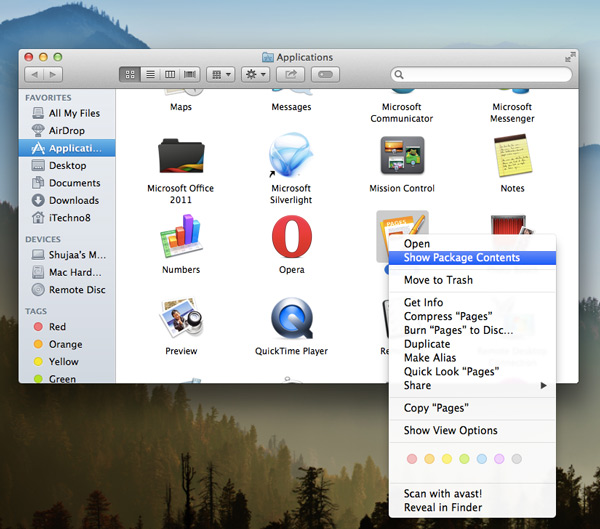Select the Messages label
Image resolution: width=600 pixels, height=529 pixels.
(x=291, y=107)
